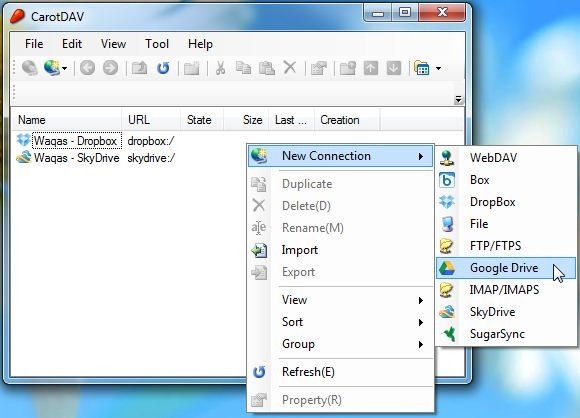
Task: Open the Tool menu
Action: click(157, 44)
